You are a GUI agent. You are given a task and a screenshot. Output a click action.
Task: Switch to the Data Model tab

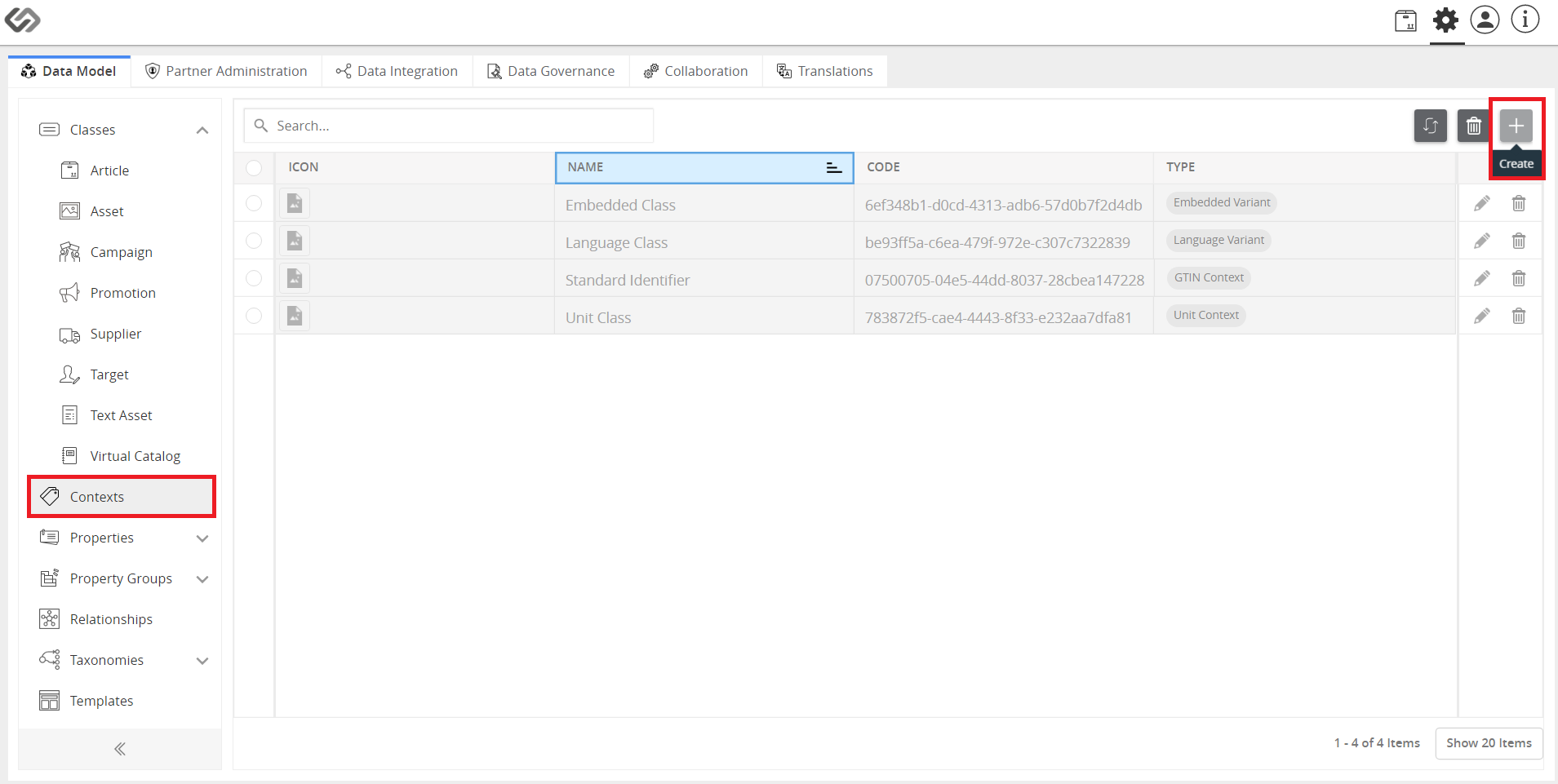coord(69,71)
